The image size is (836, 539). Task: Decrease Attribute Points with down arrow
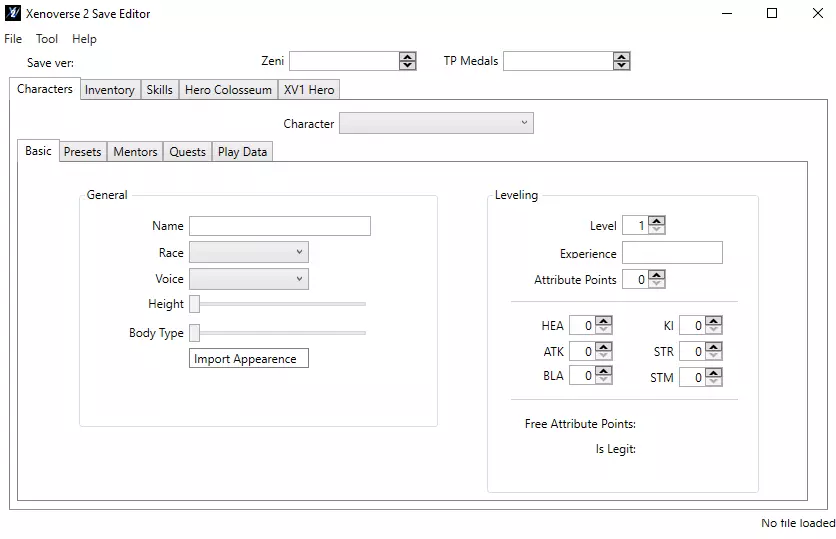tap(656, 284)
